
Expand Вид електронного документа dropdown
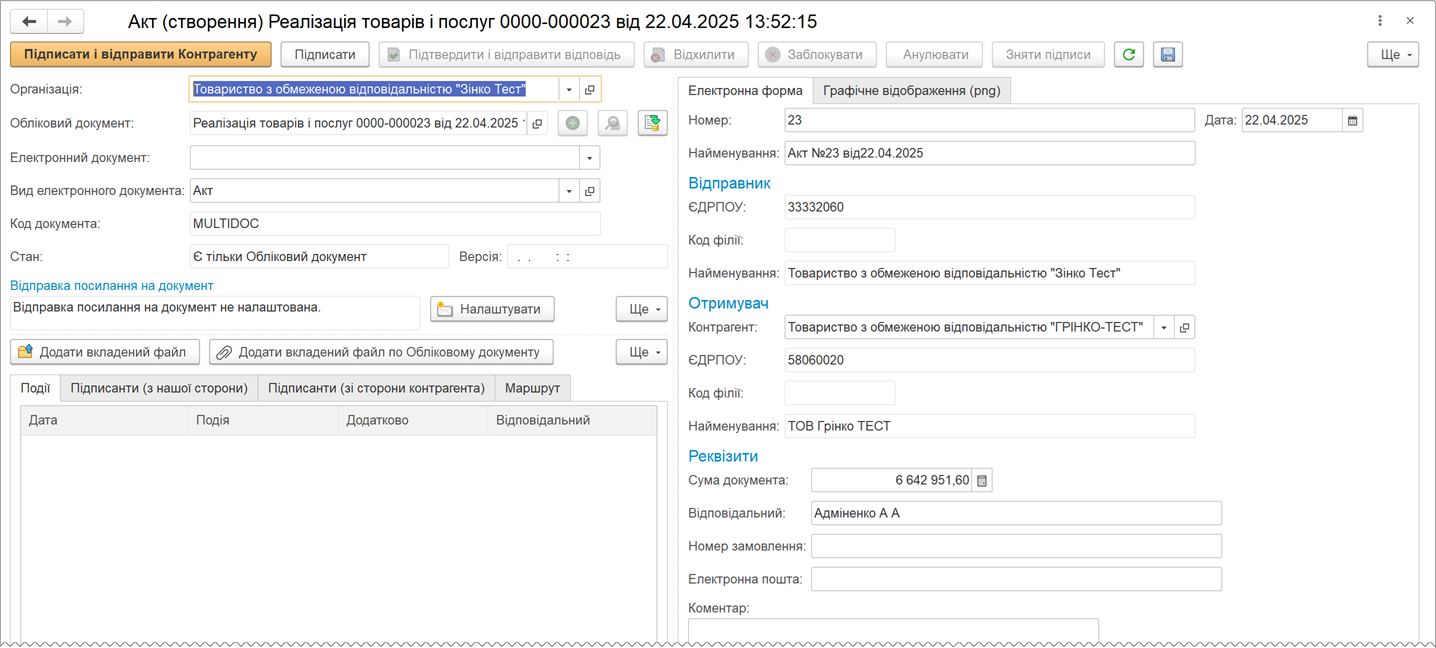pyautogui.click(x=569, y=191)
